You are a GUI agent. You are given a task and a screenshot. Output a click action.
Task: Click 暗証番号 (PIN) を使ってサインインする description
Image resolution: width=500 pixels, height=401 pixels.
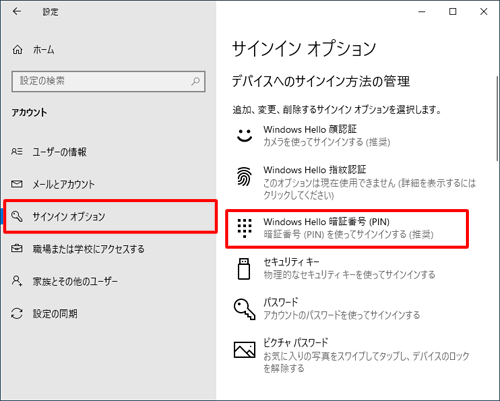click(348, 235)
